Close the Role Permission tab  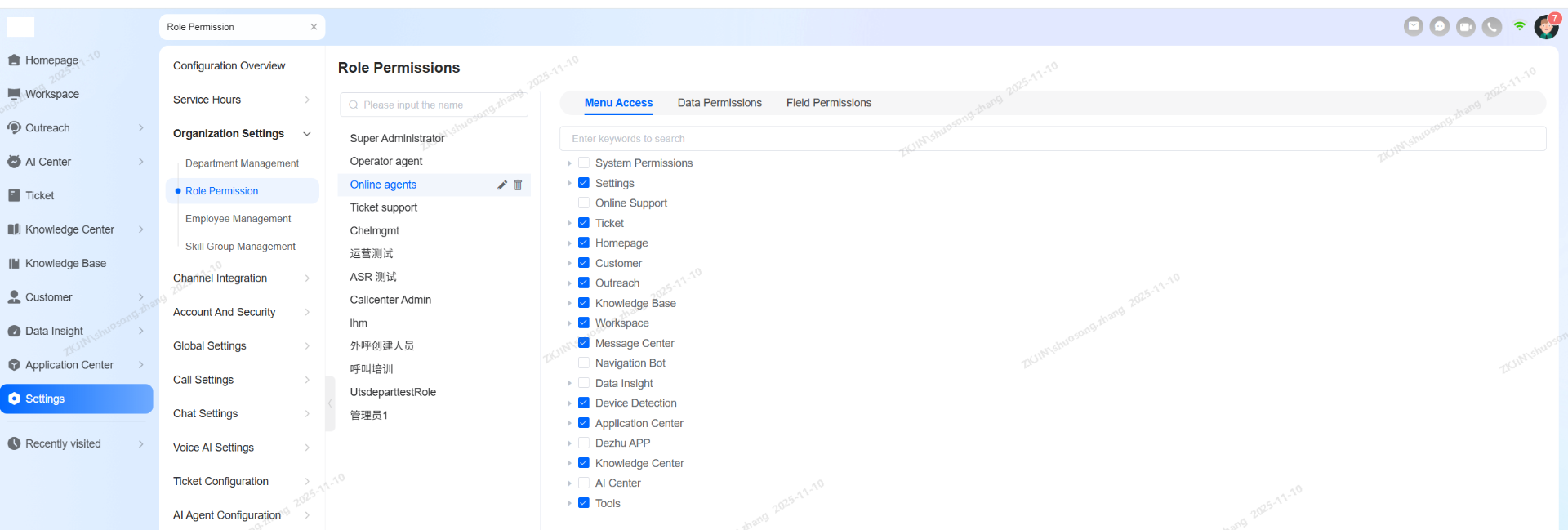point(314,27)
